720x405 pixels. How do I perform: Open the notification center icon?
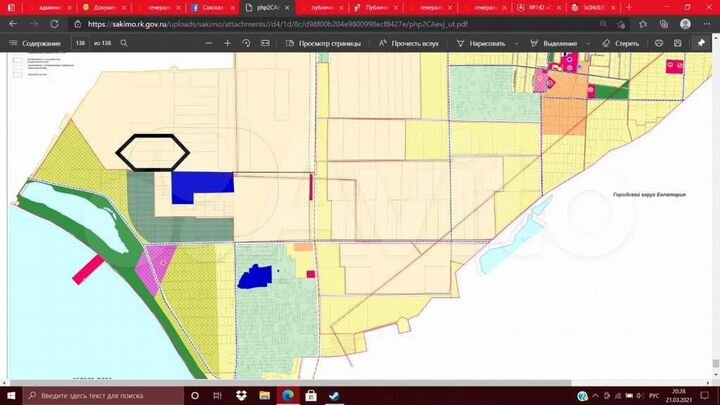[705, 395]
